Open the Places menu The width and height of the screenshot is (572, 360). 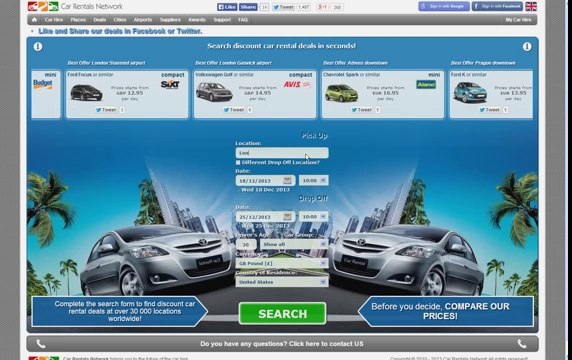(x=78, y=20)
